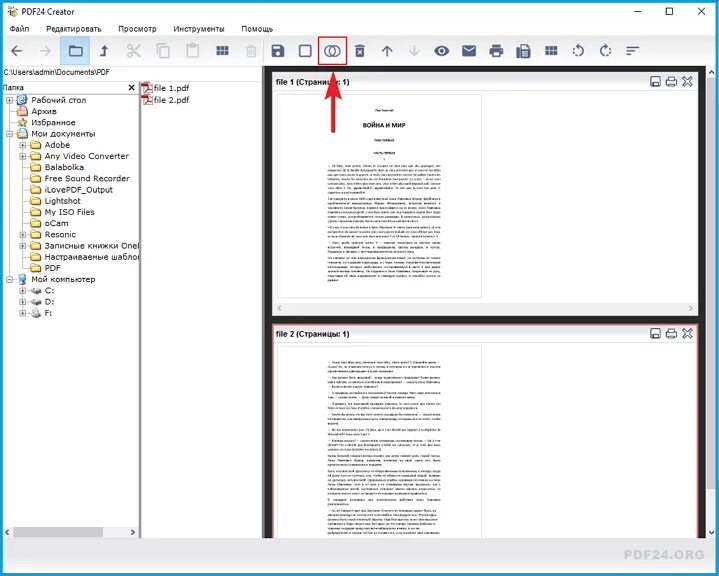
Task: Click the eye preview icon
Action: pyautogui.click(x=442, y=51)
